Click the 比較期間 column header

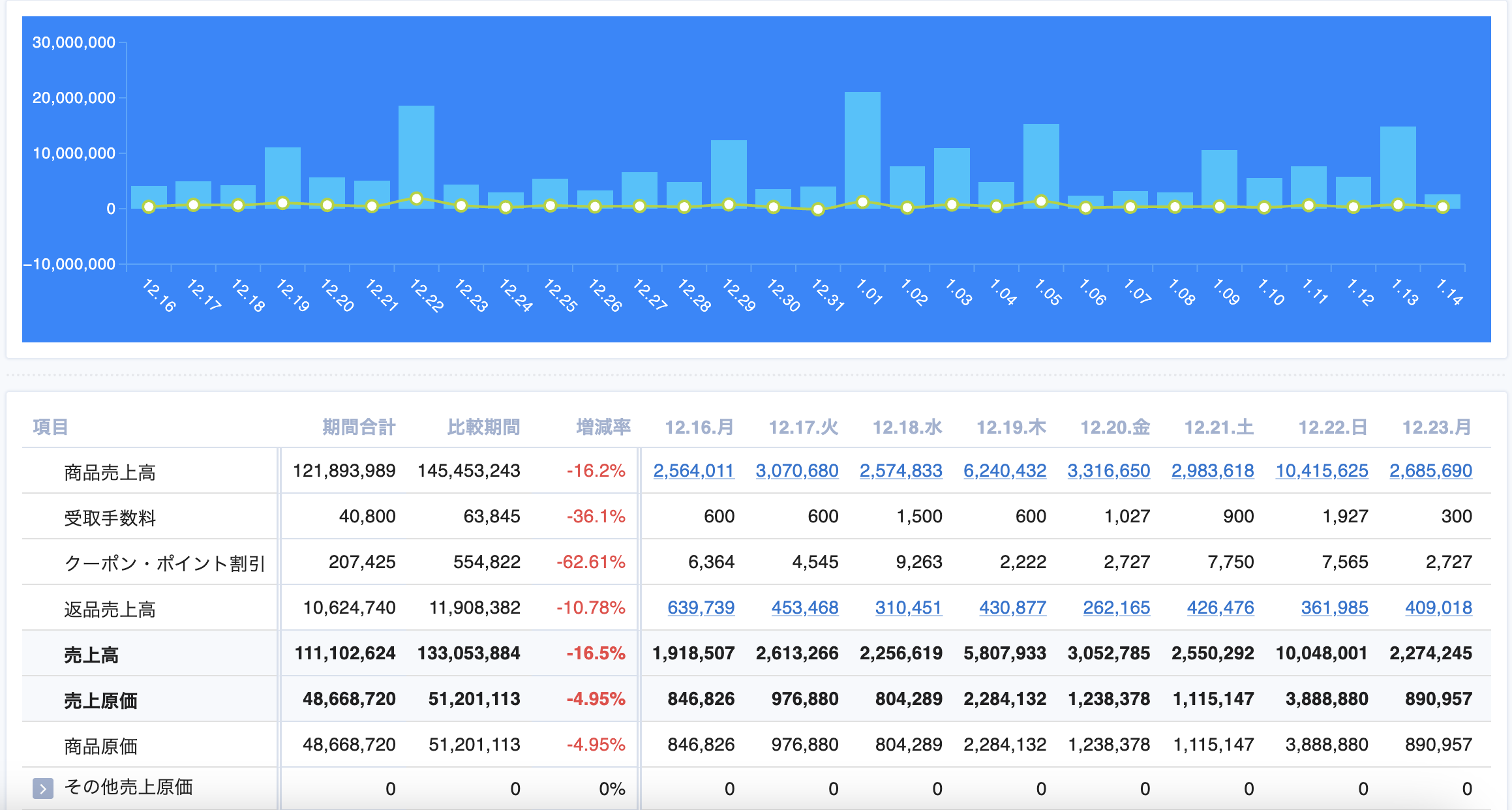click(483, 427)
